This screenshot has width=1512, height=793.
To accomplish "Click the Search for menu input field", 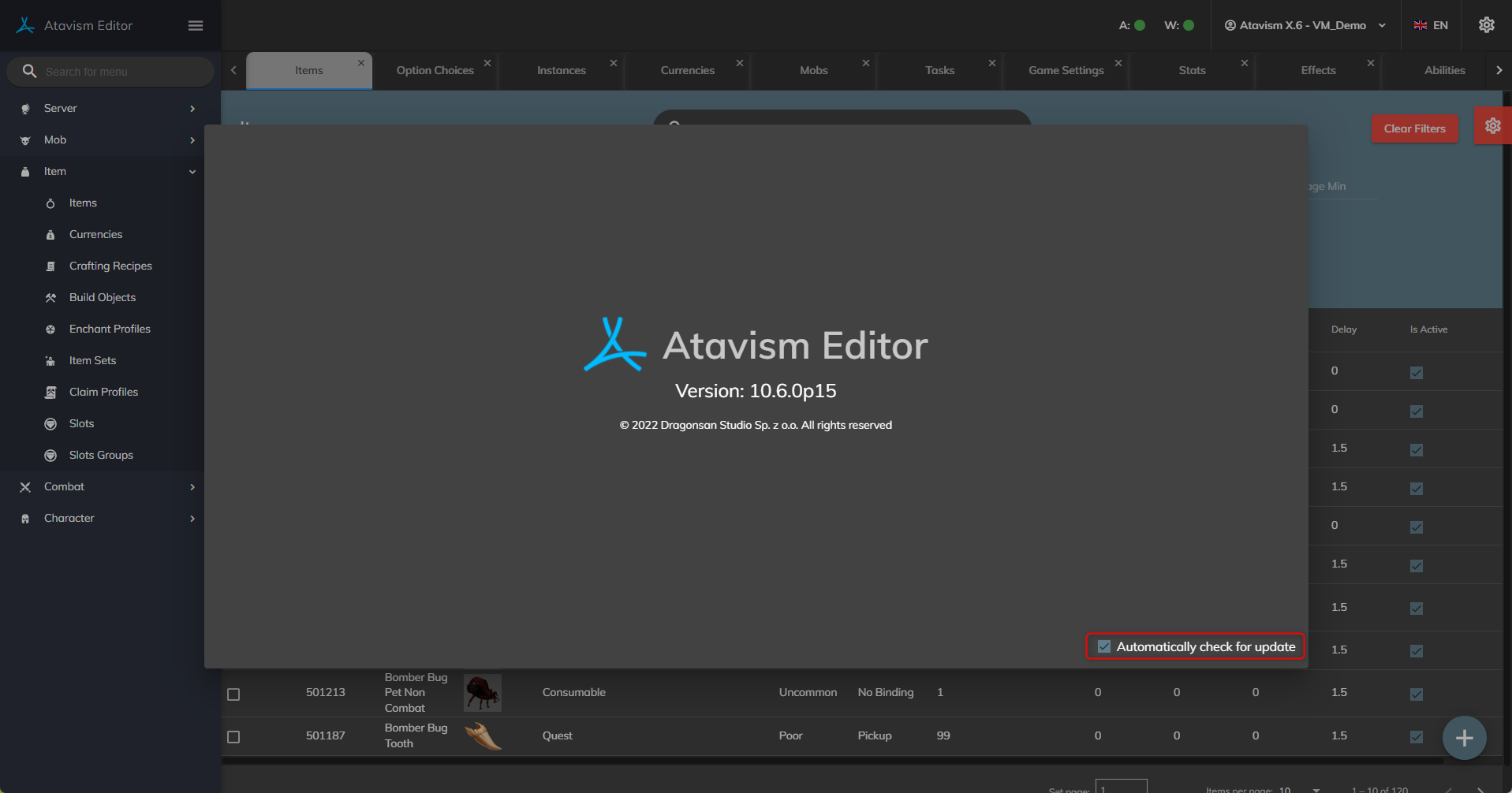I will [118, 72].
